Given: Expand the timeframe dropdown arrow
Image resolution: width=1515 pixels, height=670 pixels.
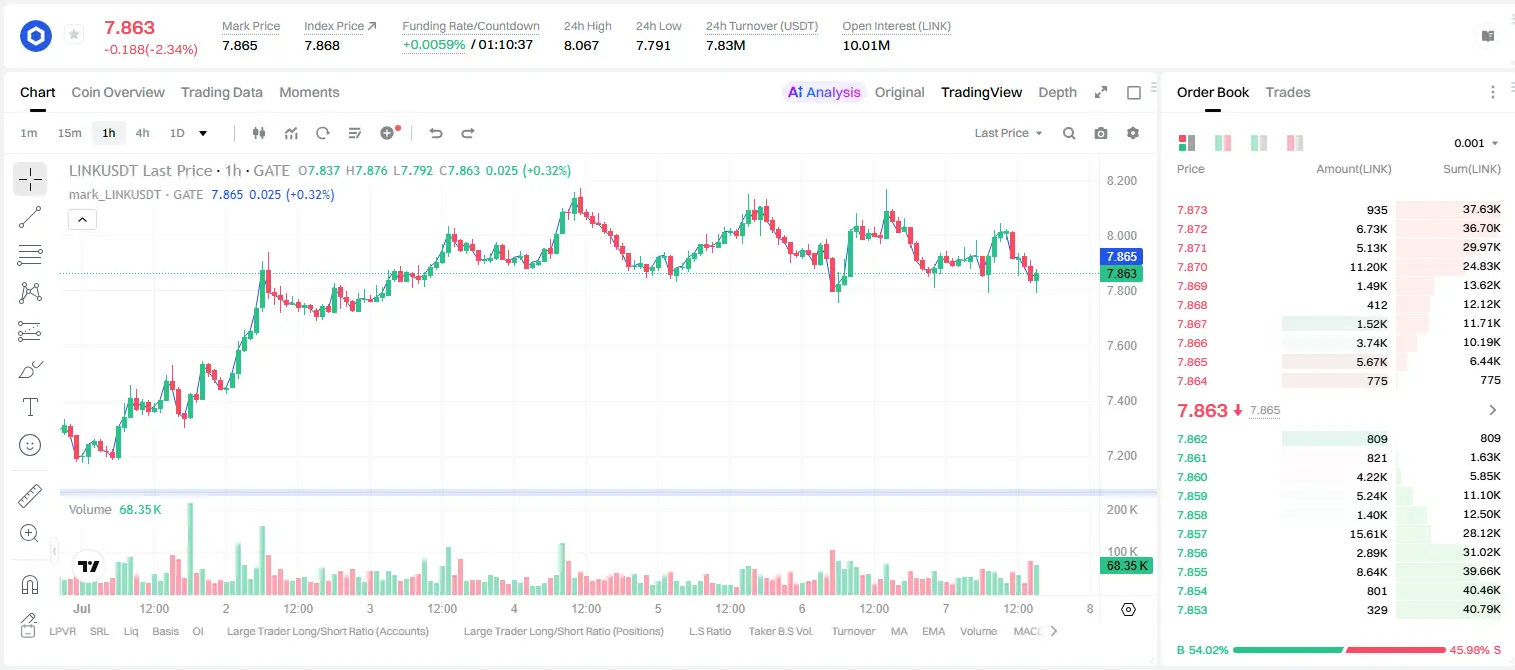Looking at the screenshot, I should (203, 133).
